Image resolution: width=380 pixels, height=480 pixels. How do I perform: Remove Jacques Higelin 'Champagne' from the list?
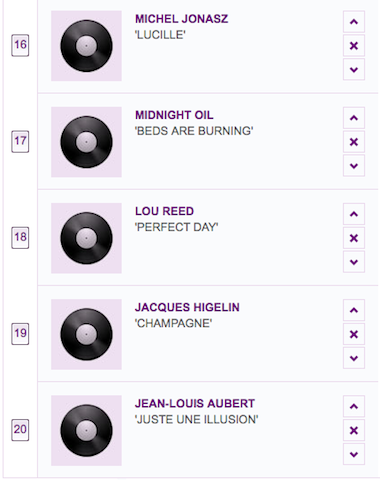(354, 334)
